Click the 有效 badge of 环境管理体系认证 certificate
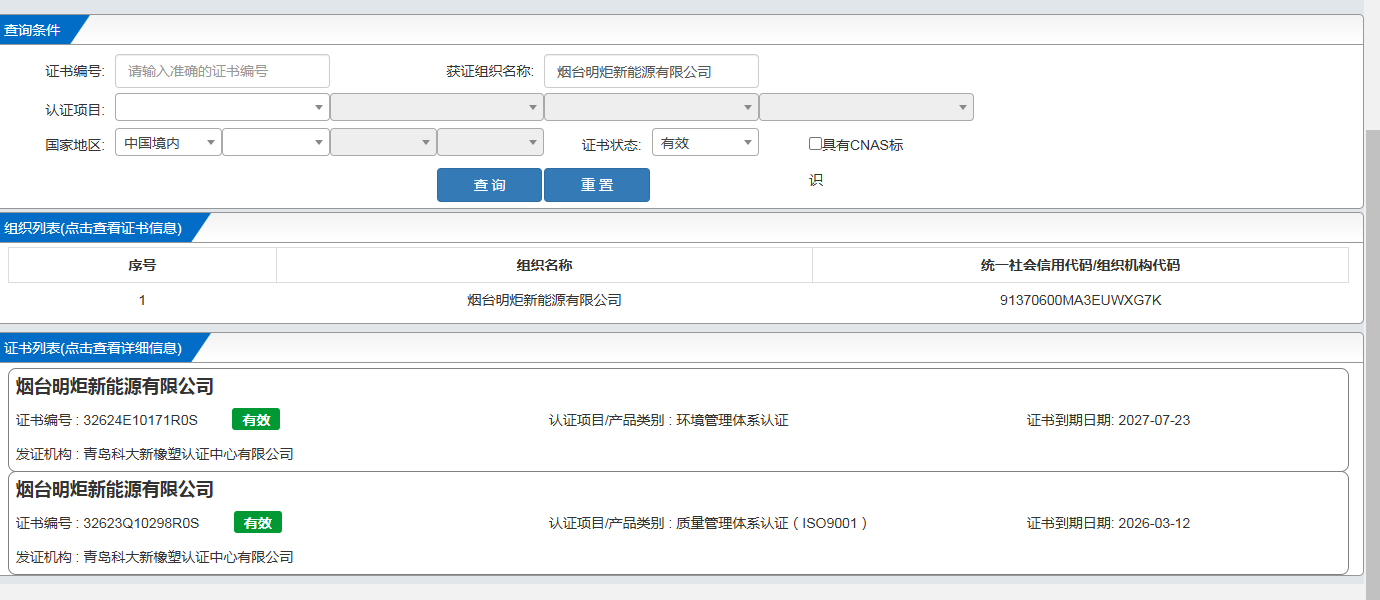1380x600 pixels. click(256, 420)
